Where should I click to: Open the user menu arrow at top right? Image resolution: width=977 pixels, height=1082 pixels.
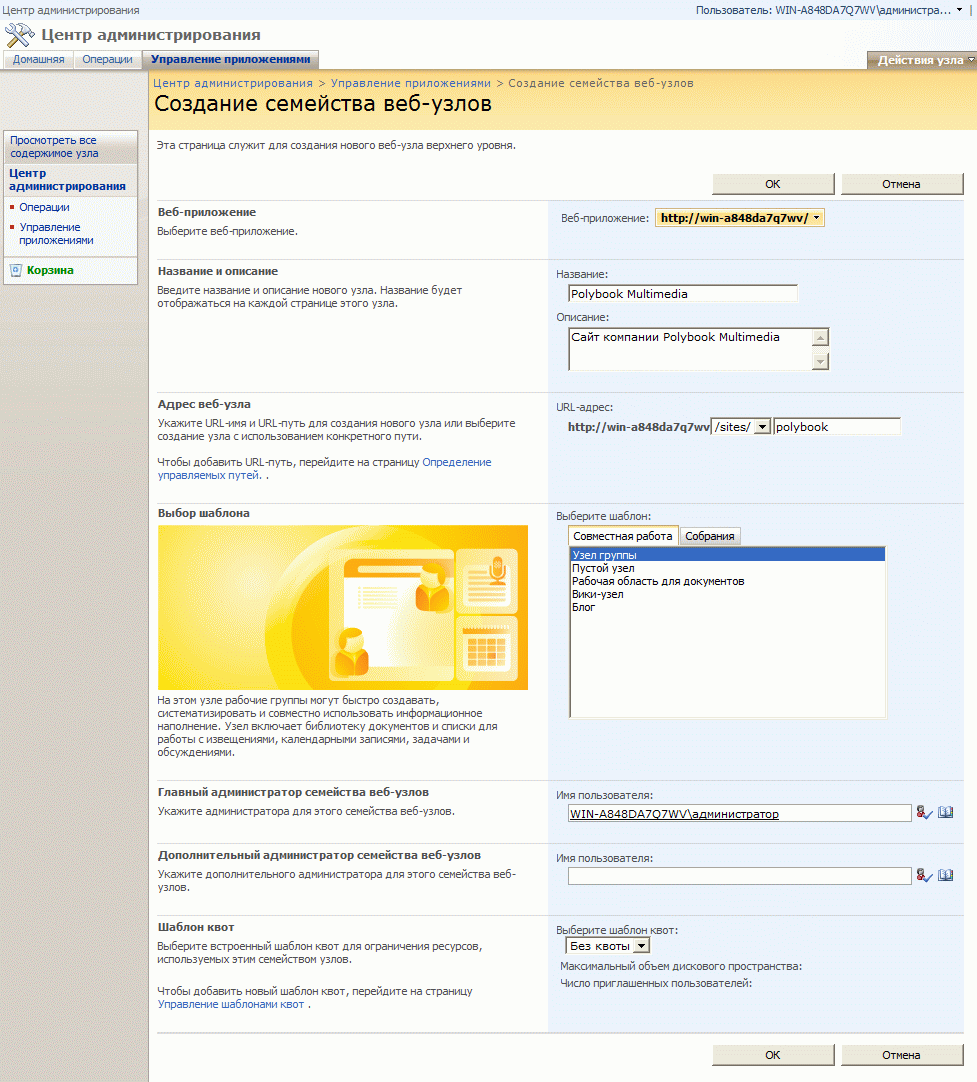point(960,10)
